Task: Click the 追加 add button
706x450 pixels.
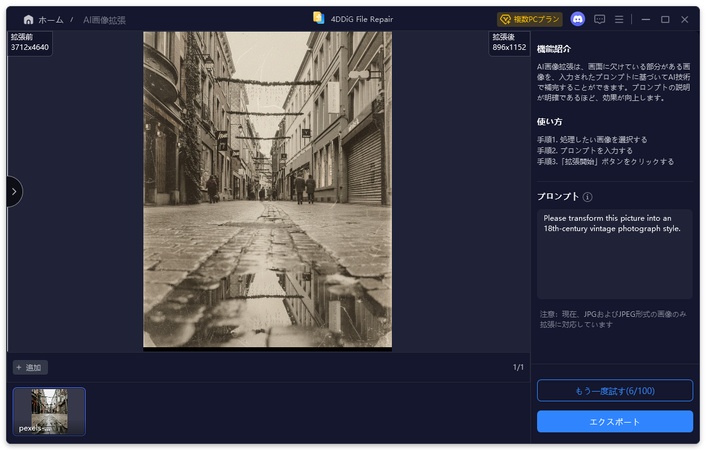Action: (30, 367)
